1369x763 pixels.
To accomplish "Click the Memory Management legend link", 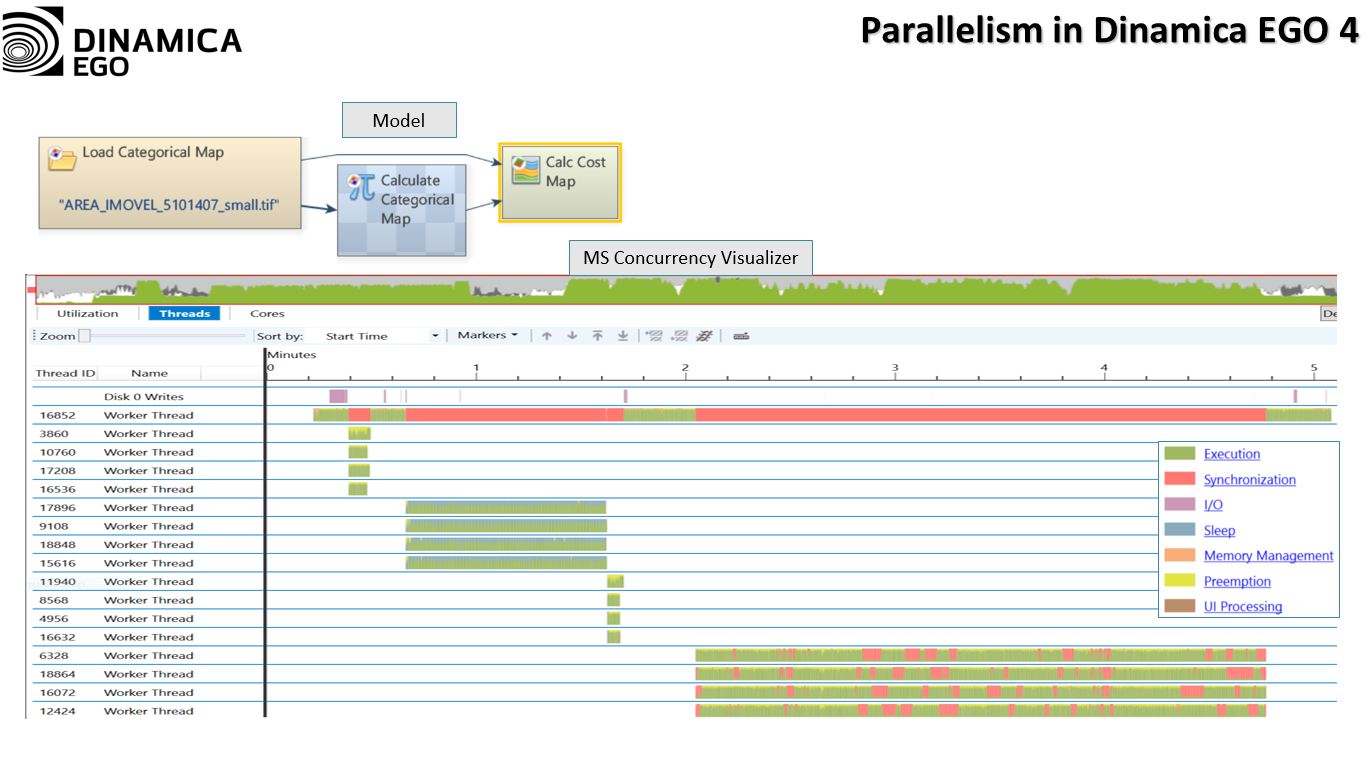I will tap(1268, 556).
